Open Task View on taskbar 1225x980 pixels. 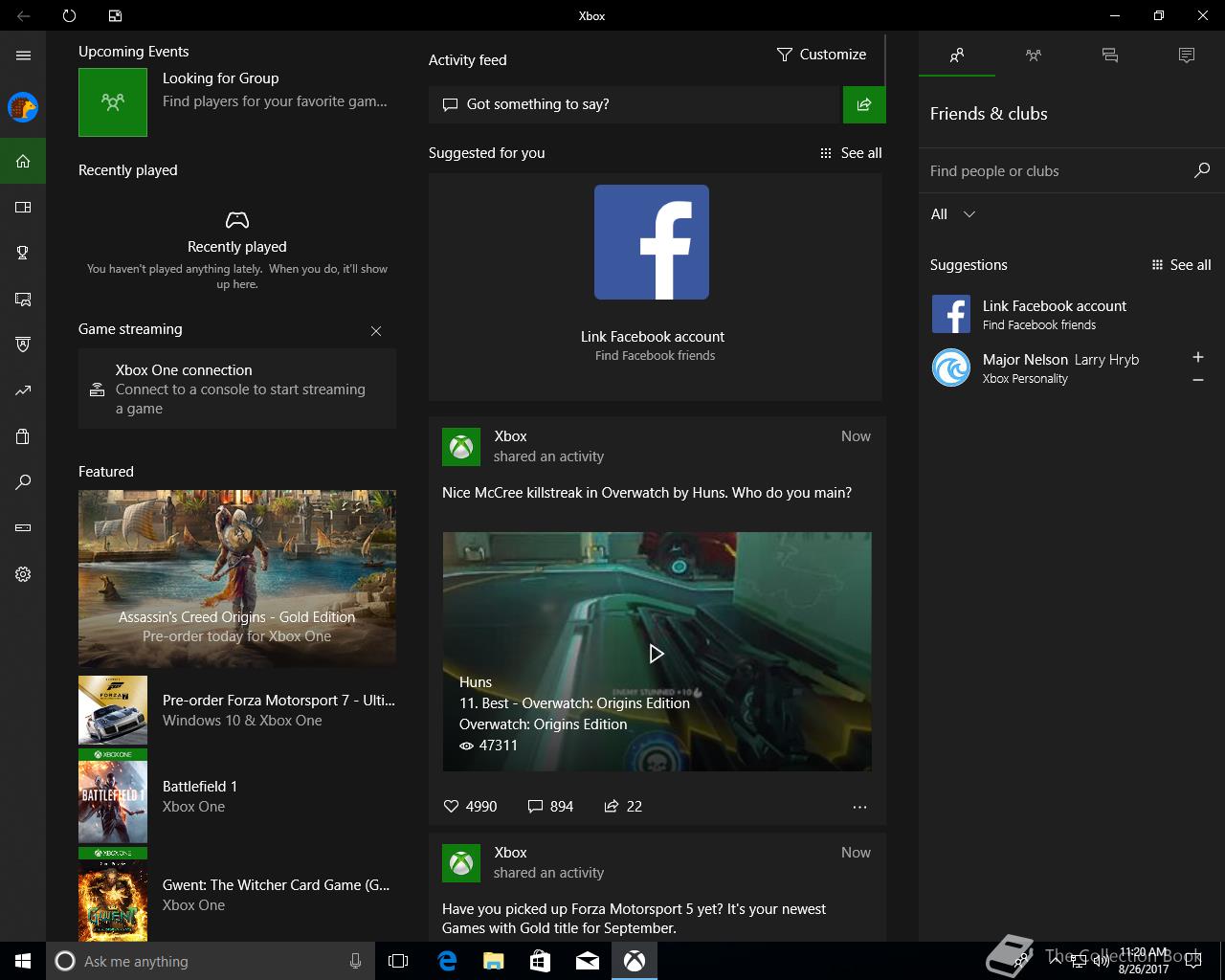click(398, 961)
